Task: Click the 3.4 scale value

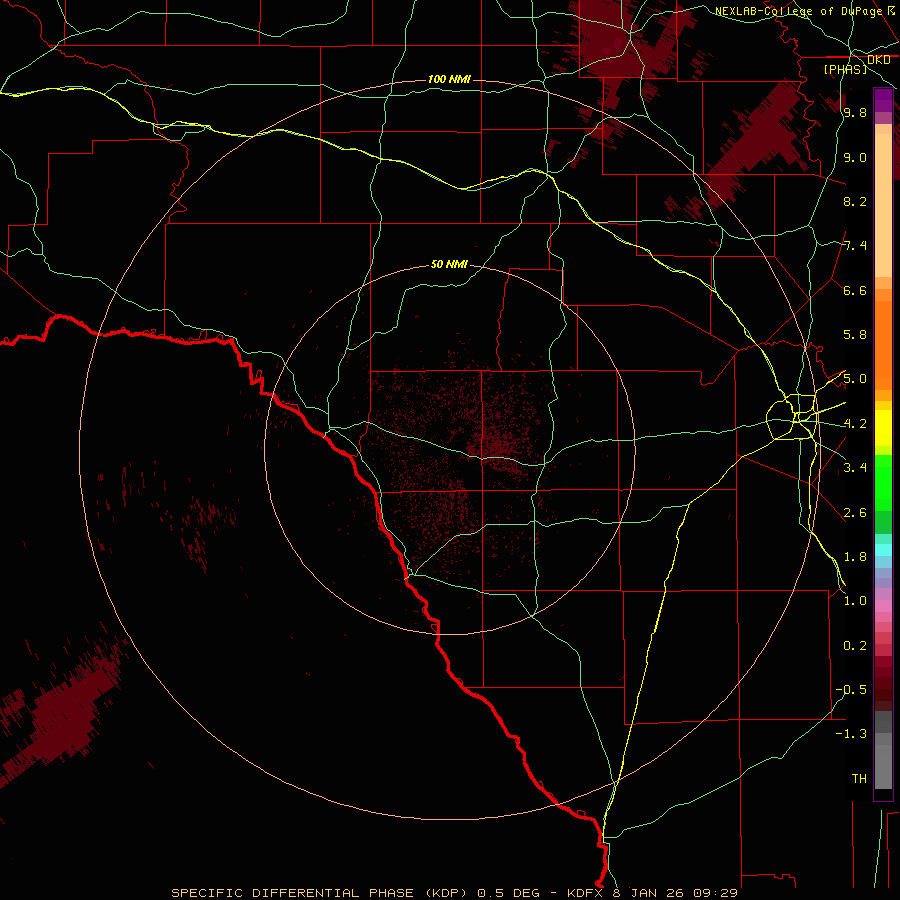Action: [855, 468]
